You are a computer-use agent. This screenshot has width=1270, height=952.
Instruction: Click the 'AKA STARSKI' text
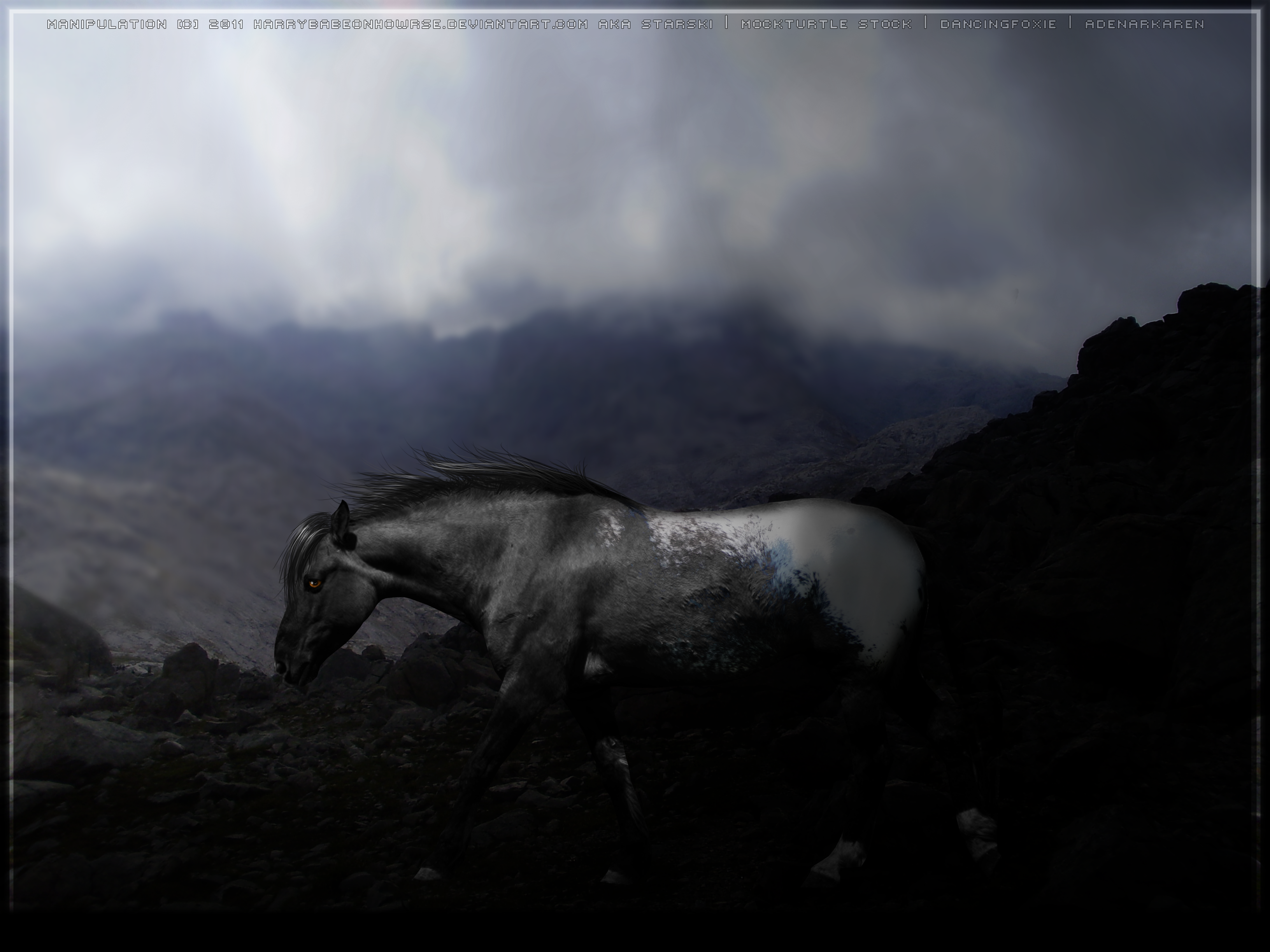click(x=656, y=24)
